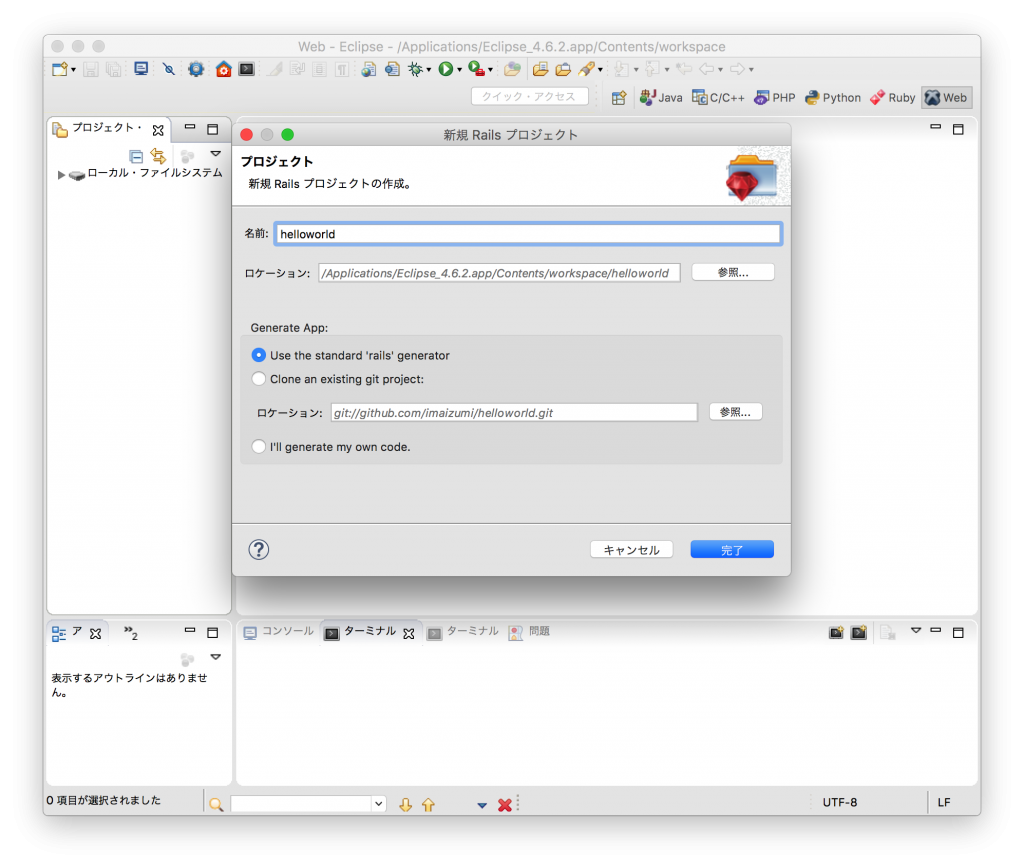Open the search flashlight dropdown arrow
The width and height of the screenshot is (1024, 867).
[600, 69]
